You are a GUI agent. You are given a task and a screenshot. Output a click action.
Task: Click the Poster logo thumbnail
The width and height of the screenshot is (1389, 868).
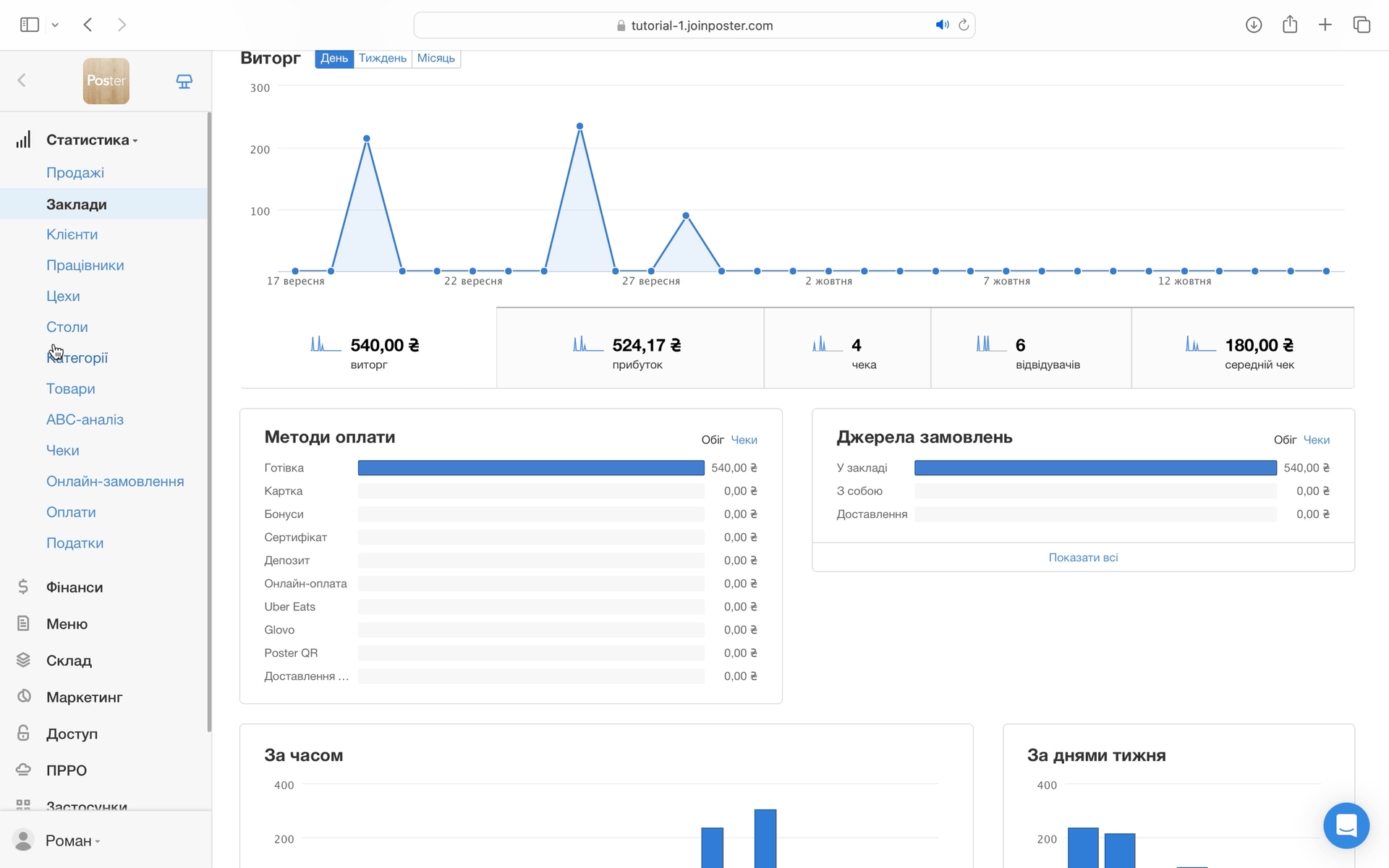(x=106, y=81)
